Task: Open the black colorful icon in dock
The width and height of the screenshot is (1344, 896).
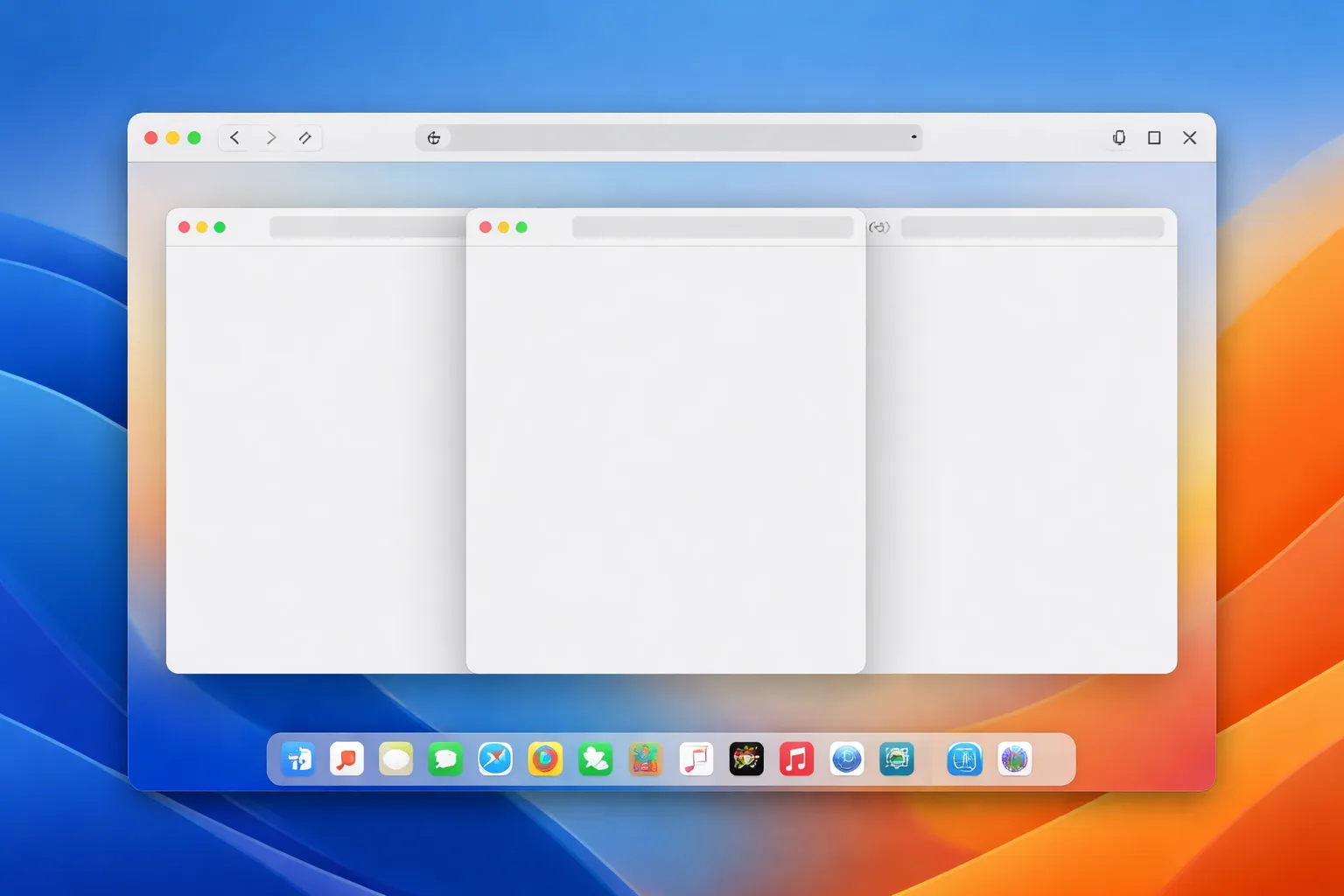Action: point(746,759)
